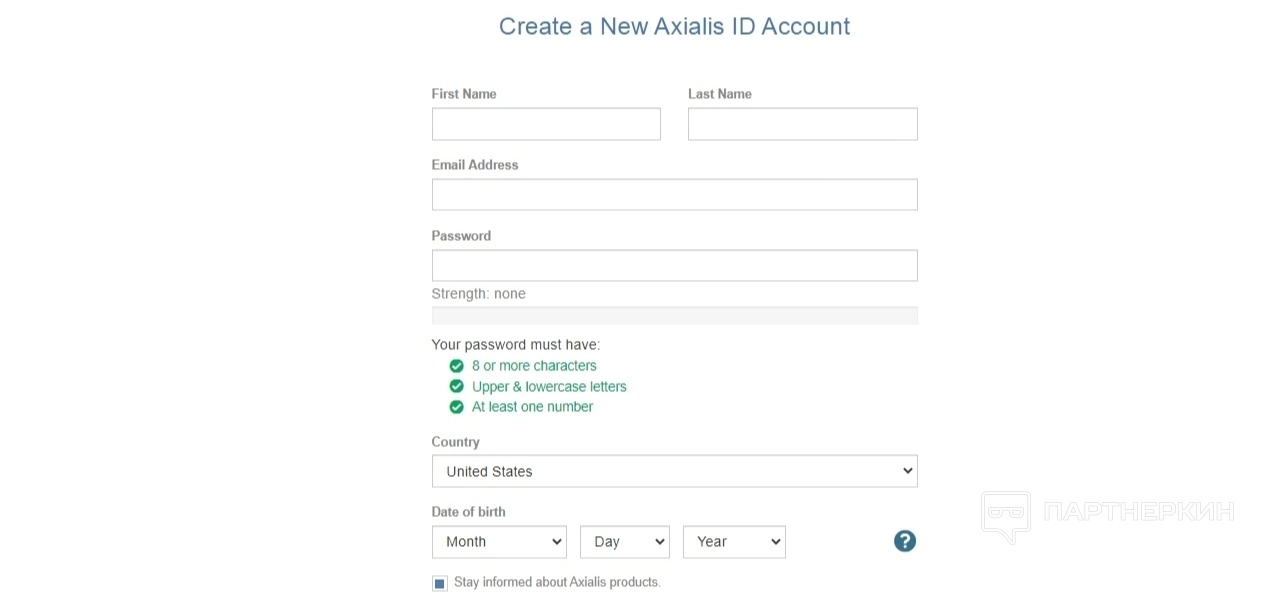Click the password strength meter bar
The image size is (1286, 597).
(674, 315)
